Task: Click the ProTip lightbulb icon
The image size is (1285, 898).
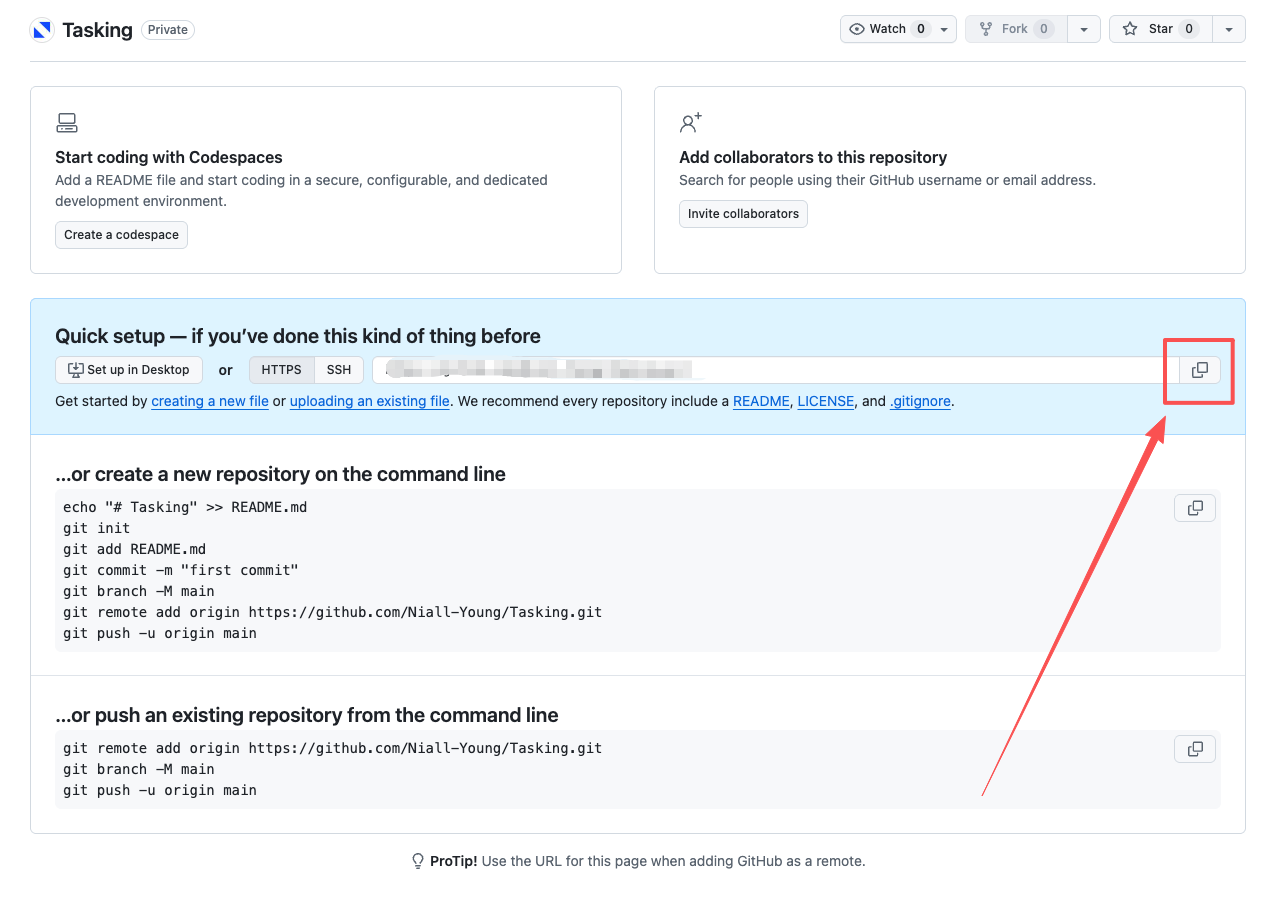Action: tap(419, 861)
